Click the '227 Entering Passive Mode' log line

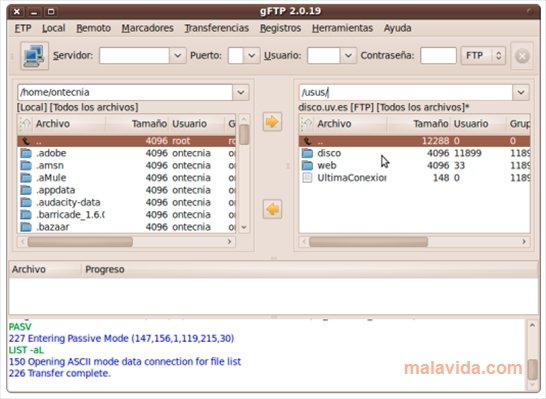click(x=122, y=339)
